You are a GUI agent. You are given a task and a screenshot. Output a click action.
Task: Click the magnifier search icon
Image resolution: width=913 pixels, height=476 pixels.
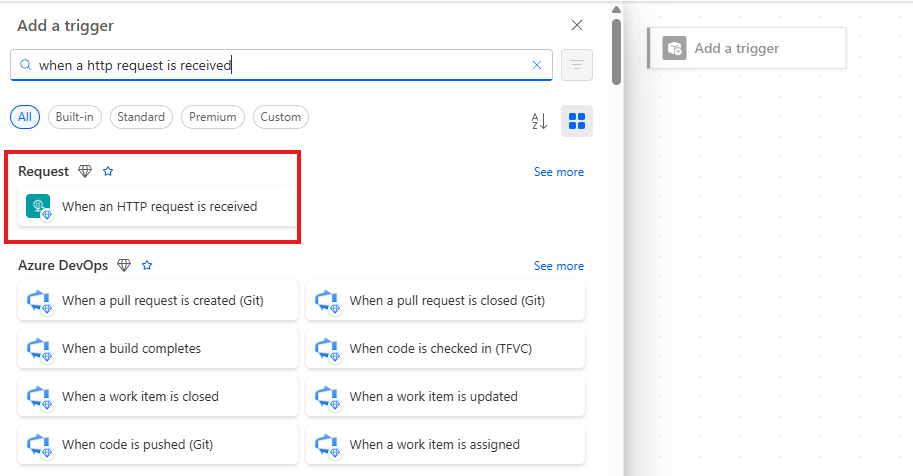[x=26, y=65]
